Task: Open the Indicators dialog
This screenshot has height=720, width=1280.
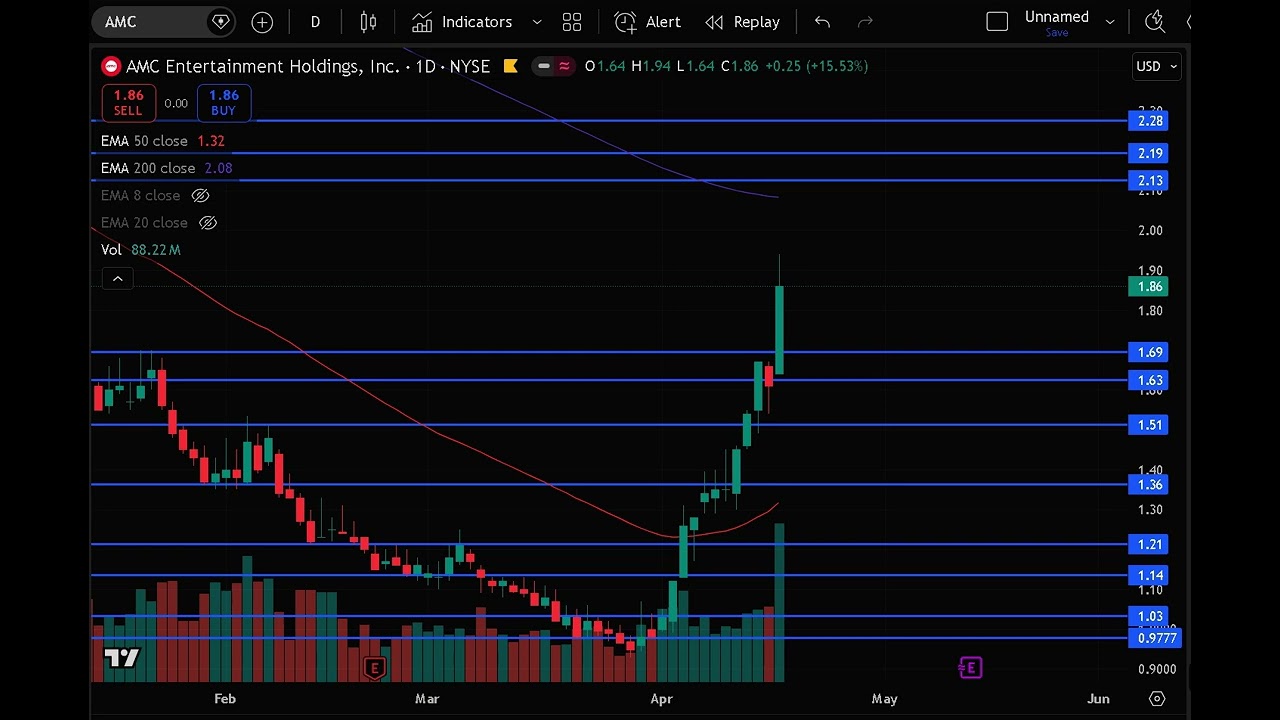Action: pyautogui.click(x=463, y=21)
